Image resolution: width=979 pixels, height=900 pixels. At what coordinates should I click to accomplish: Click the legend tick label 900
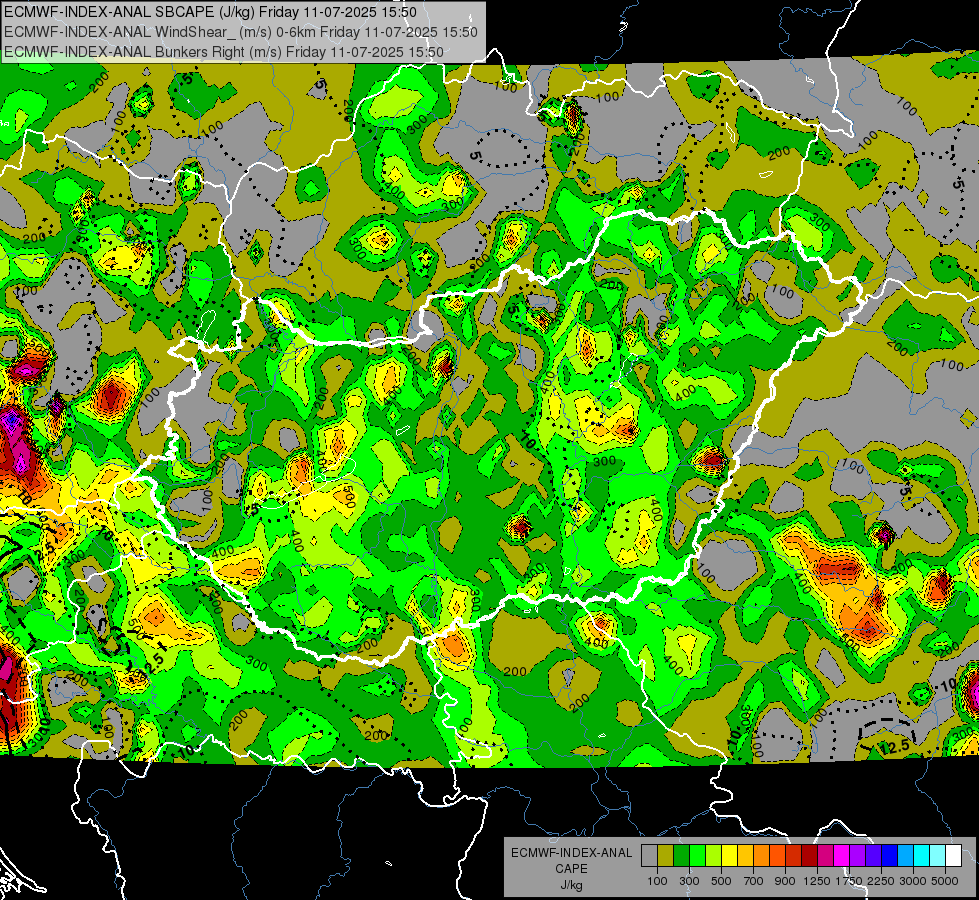[x=785, y=881]
